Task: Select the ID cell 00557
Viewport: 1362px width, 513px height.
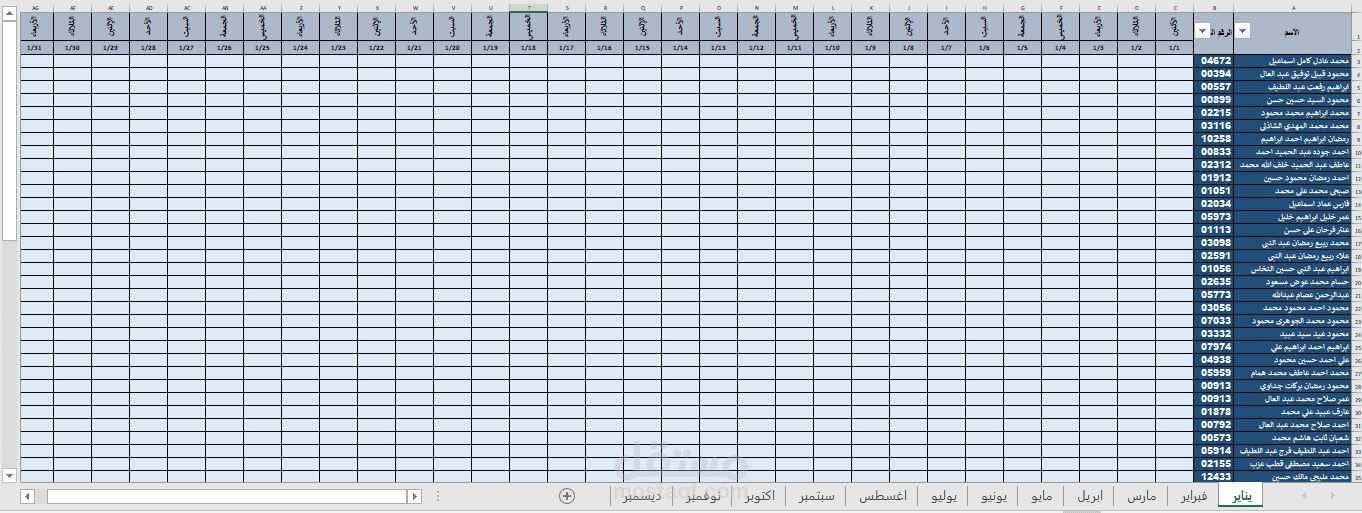Action: 1214,87
